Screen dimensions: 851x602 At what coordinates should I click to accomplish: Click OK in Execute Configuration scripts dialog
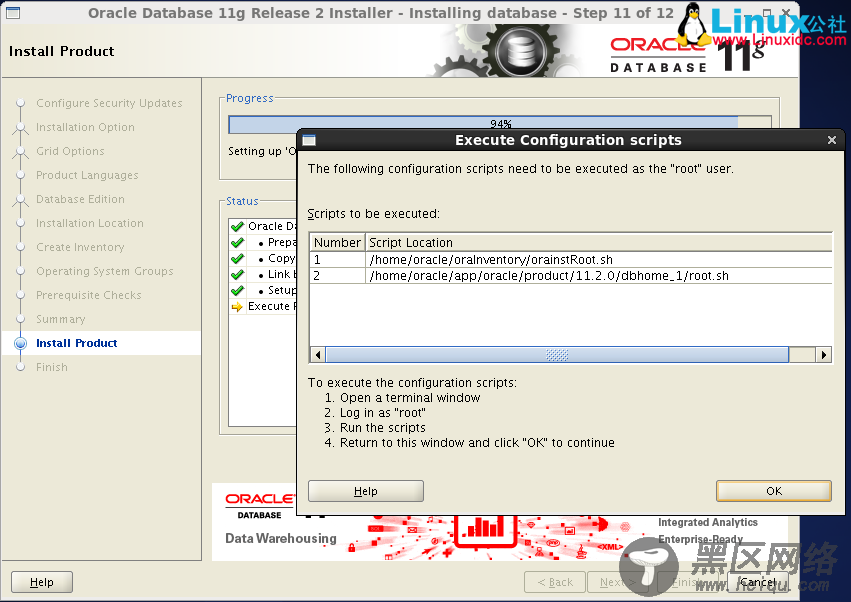click(x=773, y=491)
